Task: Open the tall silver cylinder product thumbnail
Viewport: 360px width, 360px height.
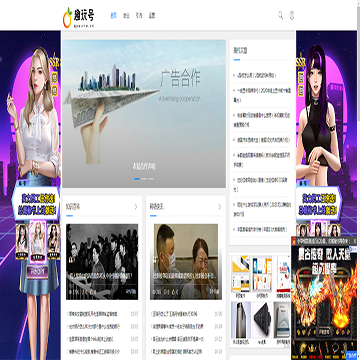Action: [241, 320]
